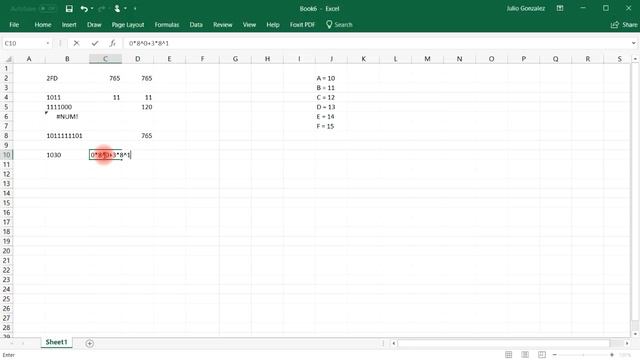Click the Redo arrow icon
Screen dimensions: 640x360
[x=102, y=9]
